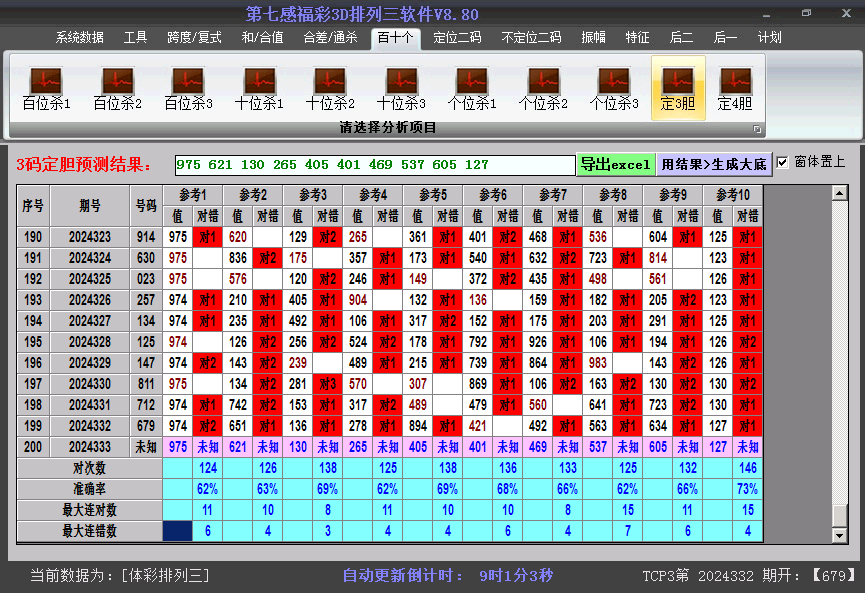Minimize the application window
Image resolution: width=865 pixels, height=593 pixels.
(766, 14)
